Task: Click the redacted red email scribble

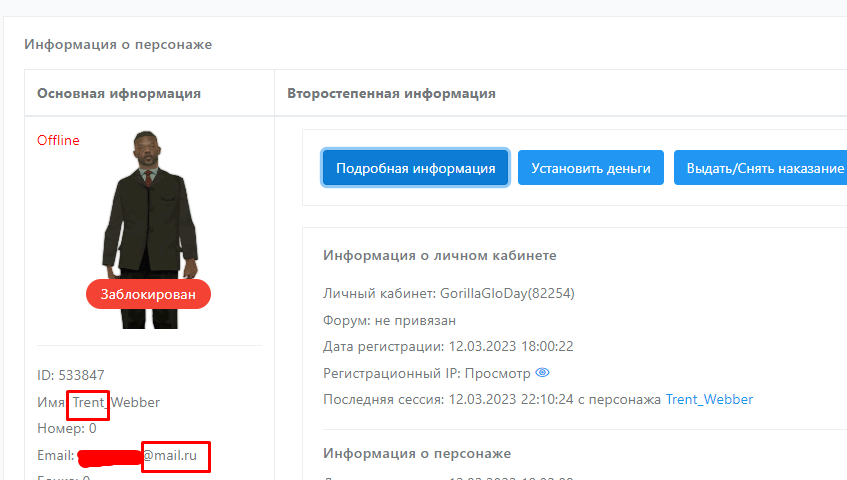Action: (x=110, y=458)
